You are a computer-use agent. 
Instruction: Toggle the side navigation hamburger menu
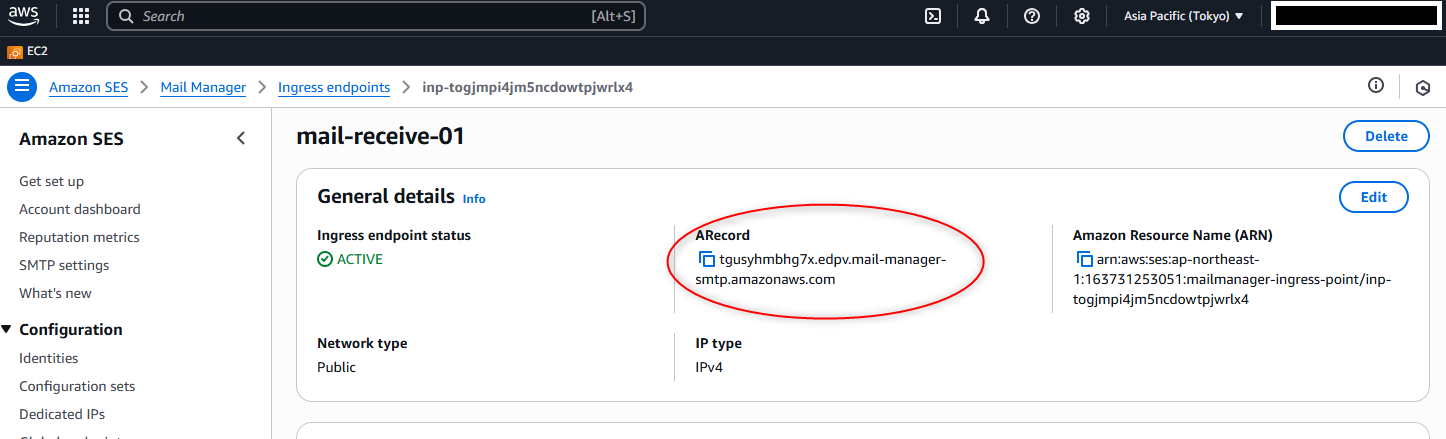tap(21, 87)
